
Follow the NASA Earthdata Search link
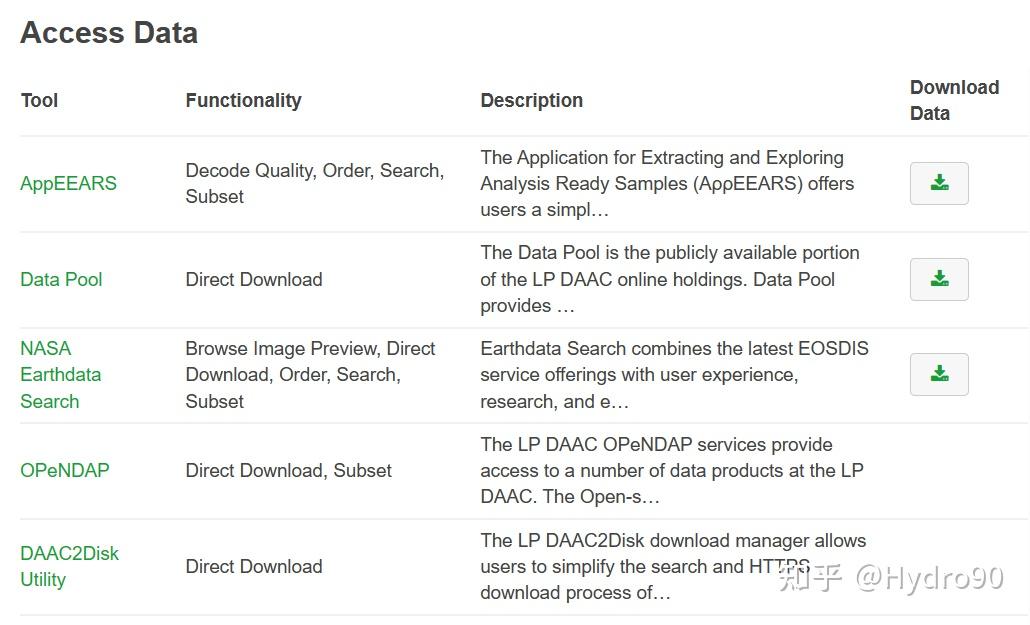coord(60,375)
